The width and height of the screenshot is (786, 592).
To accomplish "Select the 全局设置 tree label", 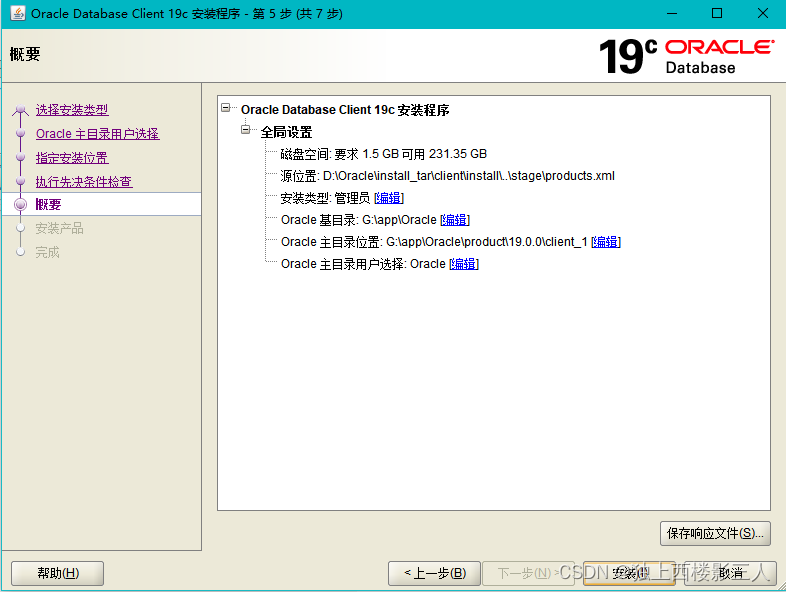I will click(x=287, y=132).
